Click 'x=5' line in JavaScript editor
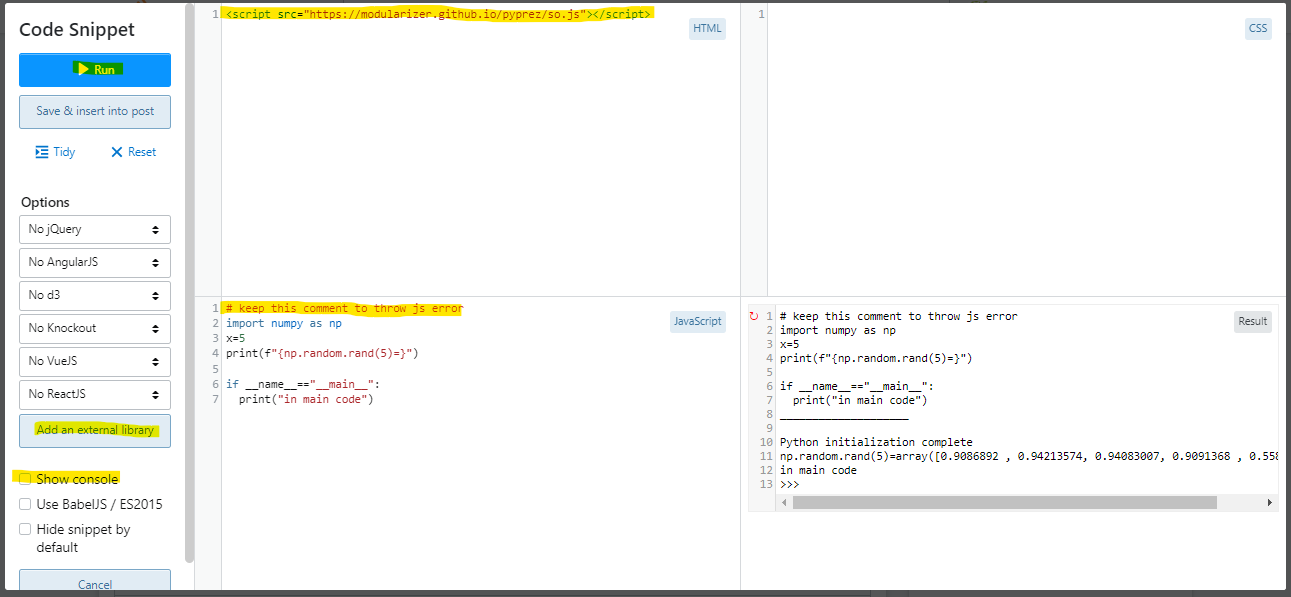 236,338
